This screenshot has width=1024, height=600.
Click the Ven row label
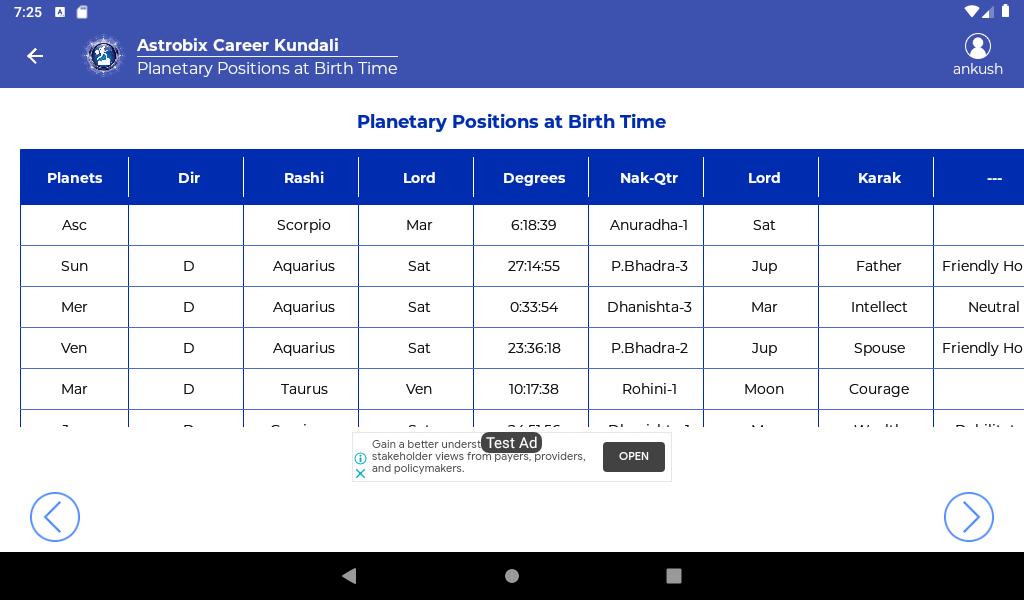click(x=74, y=348)
